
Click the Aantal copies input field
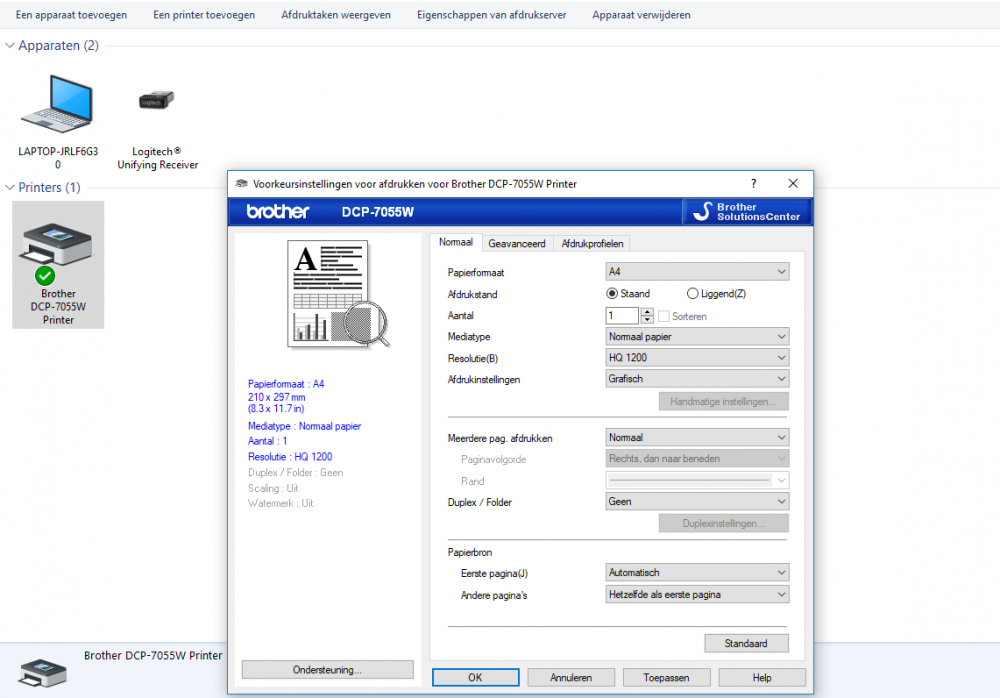(622, 316)
